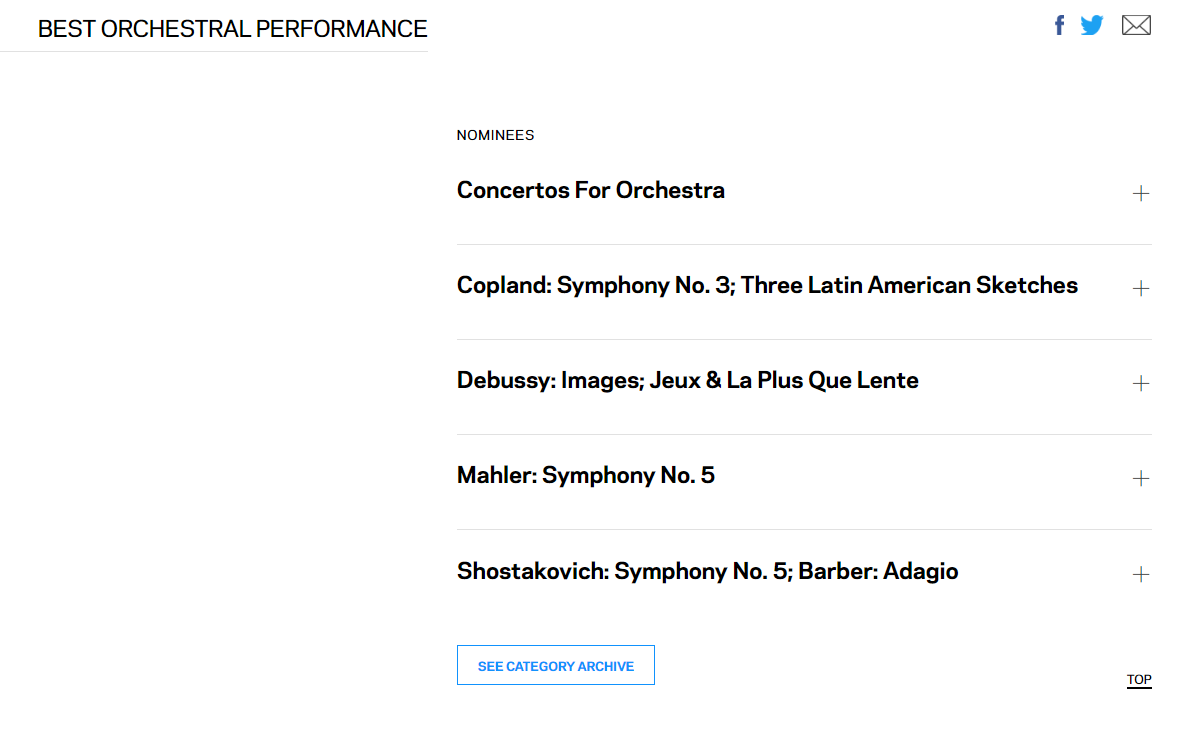Click the NOMINEES section label

495,135
